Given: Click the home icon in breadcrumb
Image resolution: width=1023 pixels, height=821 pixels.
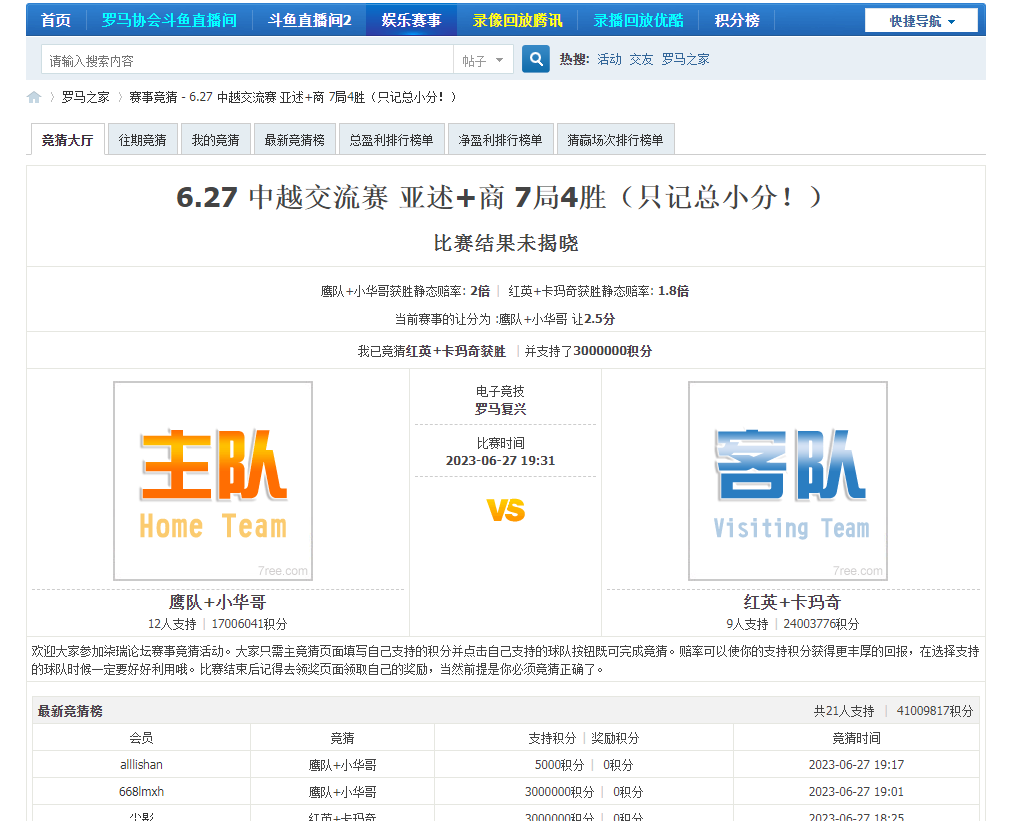Looking at the screenshot, I should [34, 97].
